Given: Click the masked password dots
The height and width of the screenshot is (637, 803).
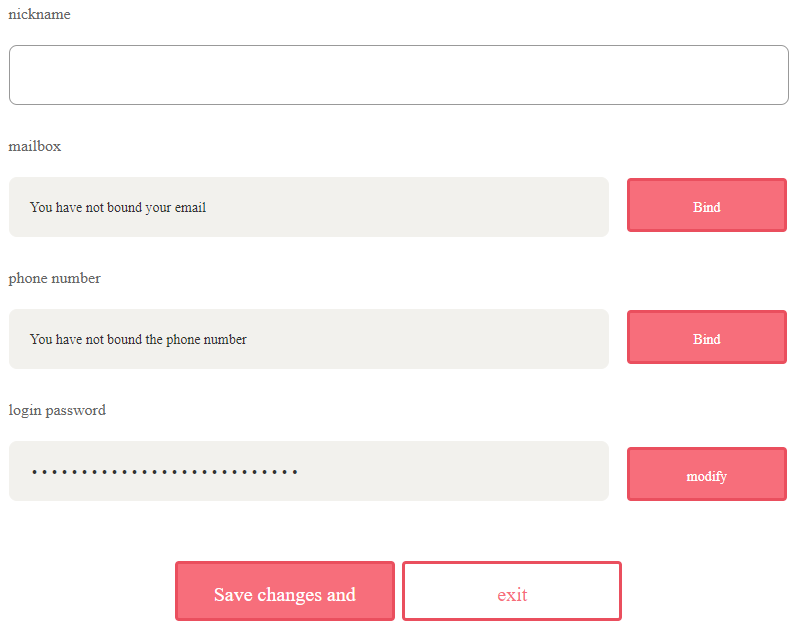Looking at the screenshot, I should tap(164, 471).
